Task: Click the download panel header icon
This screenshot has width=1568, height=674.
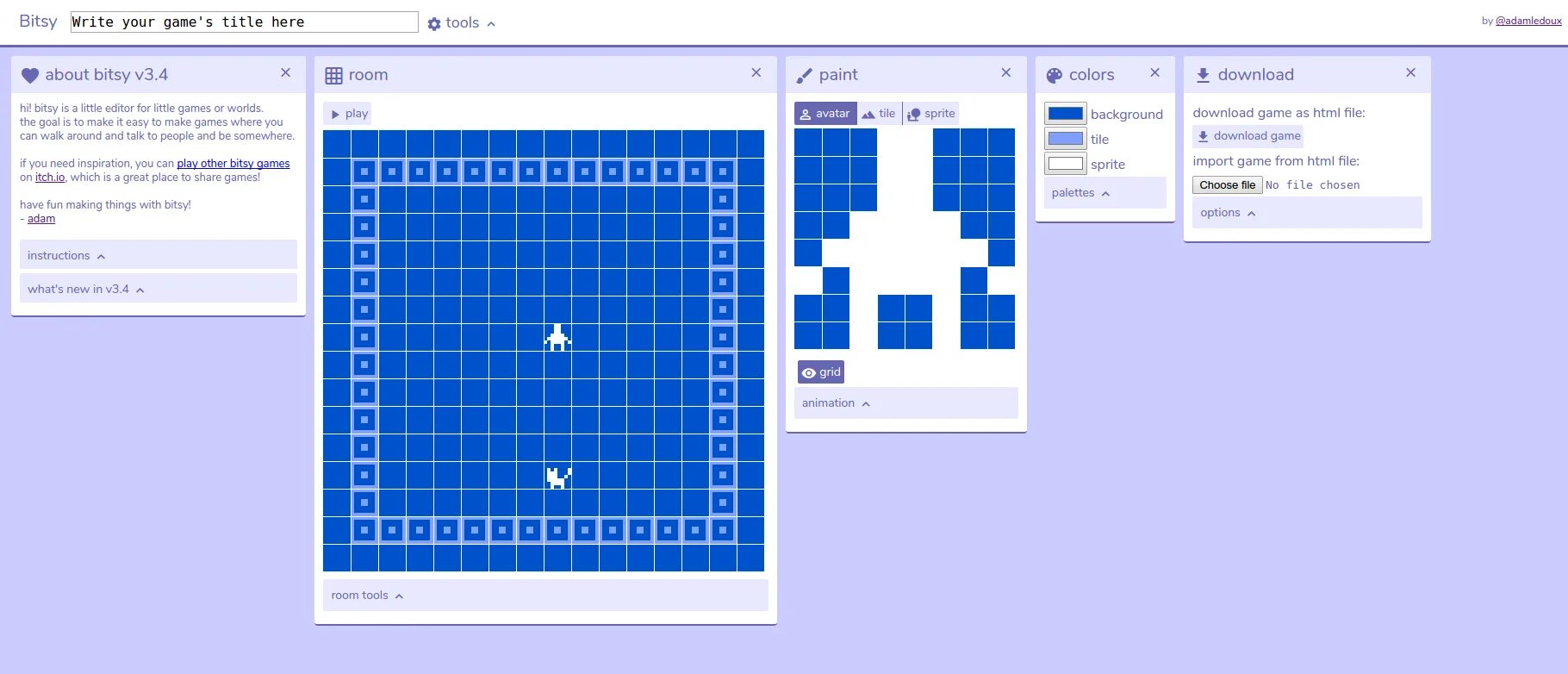Action: 1204,76
